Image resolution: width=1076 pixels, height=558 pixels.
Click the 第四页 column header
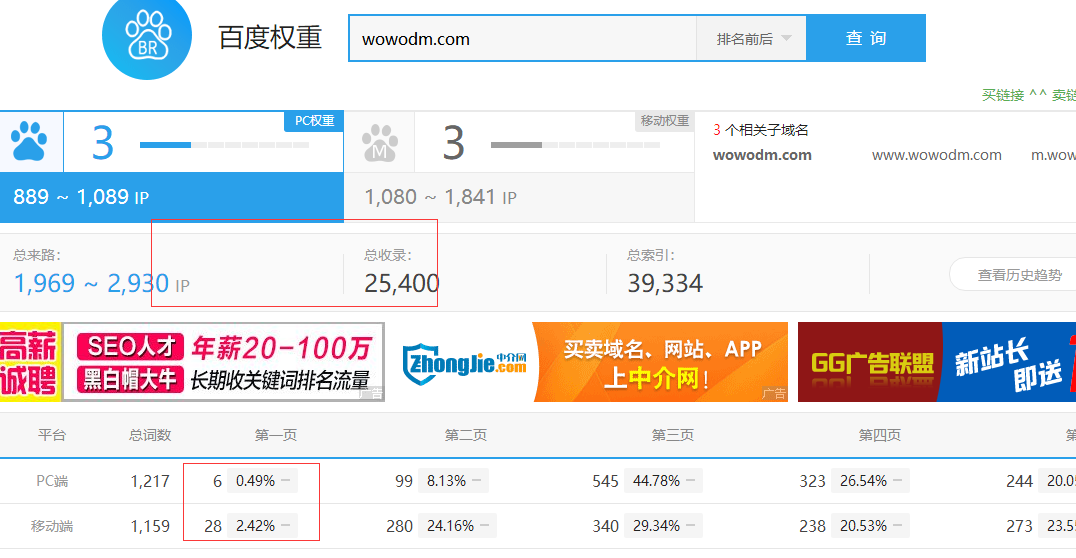879,435
